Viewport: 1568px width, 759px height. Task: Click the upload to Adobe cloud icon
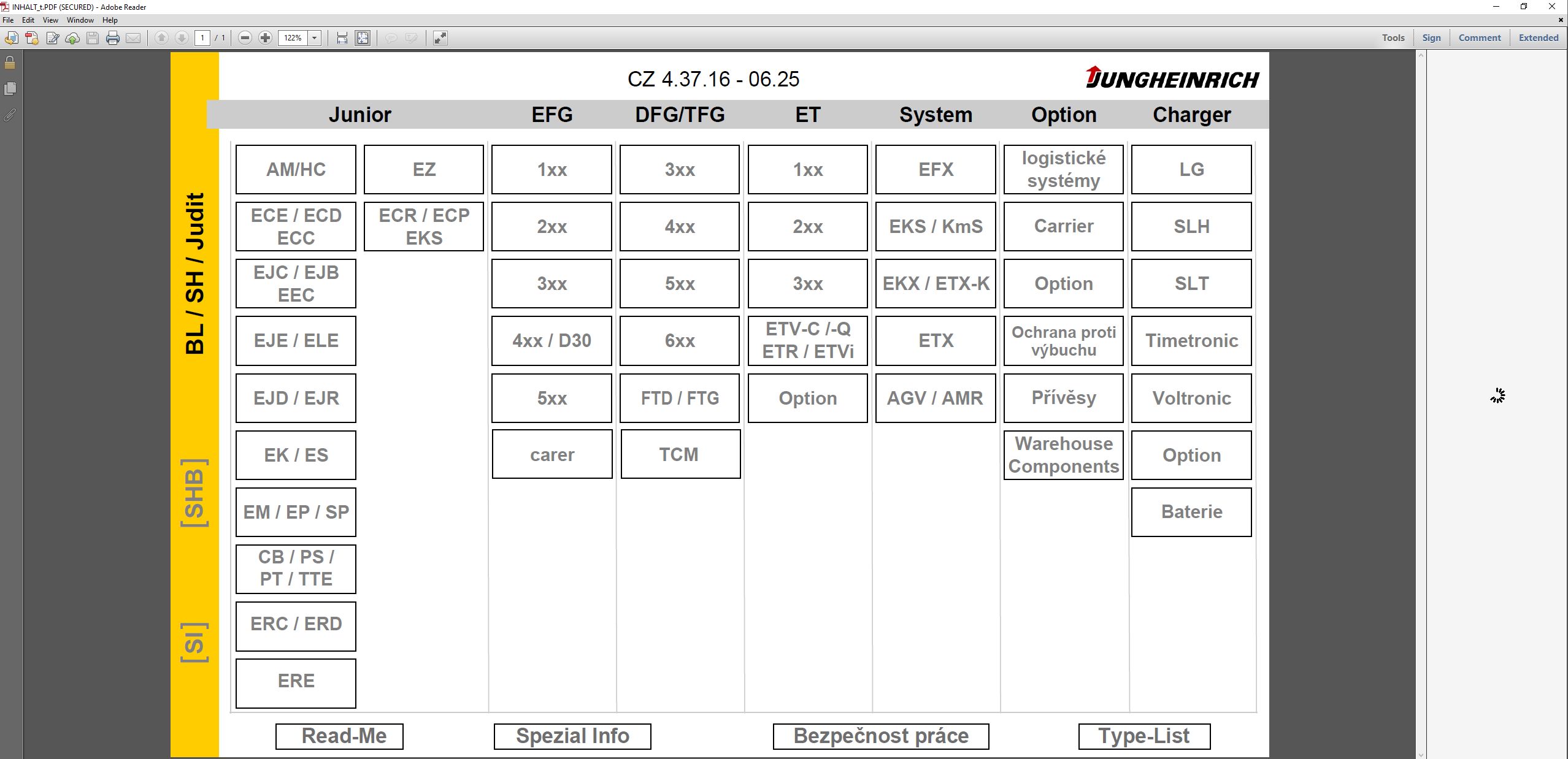(72, 38)
